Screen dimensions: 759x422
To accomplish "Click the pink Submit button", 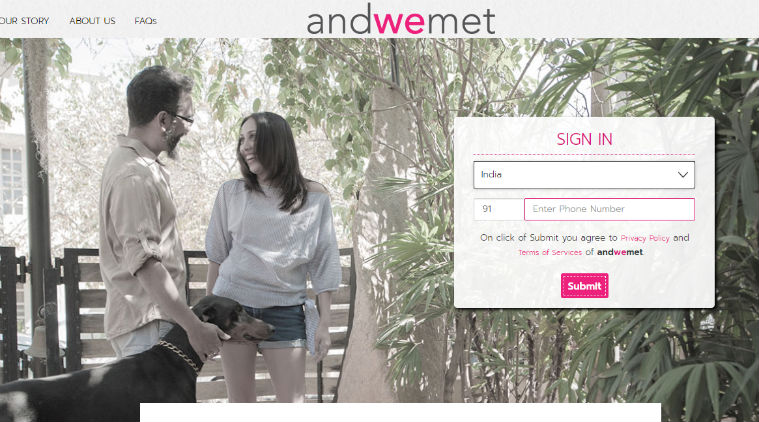I will 584,286.
